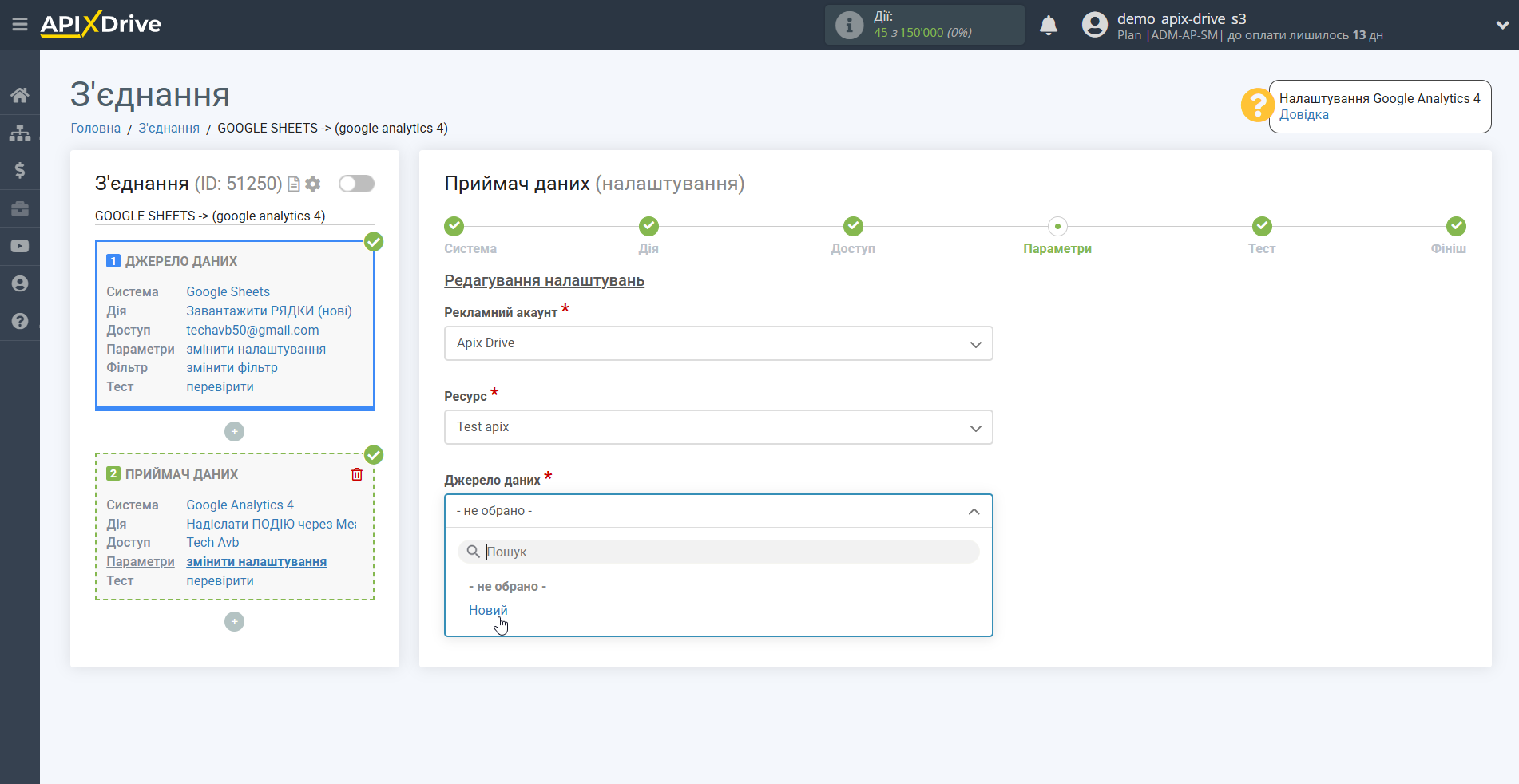Go to the Параметри step
Viewport: 1519px width, 784px height.
click(1057, 226)
